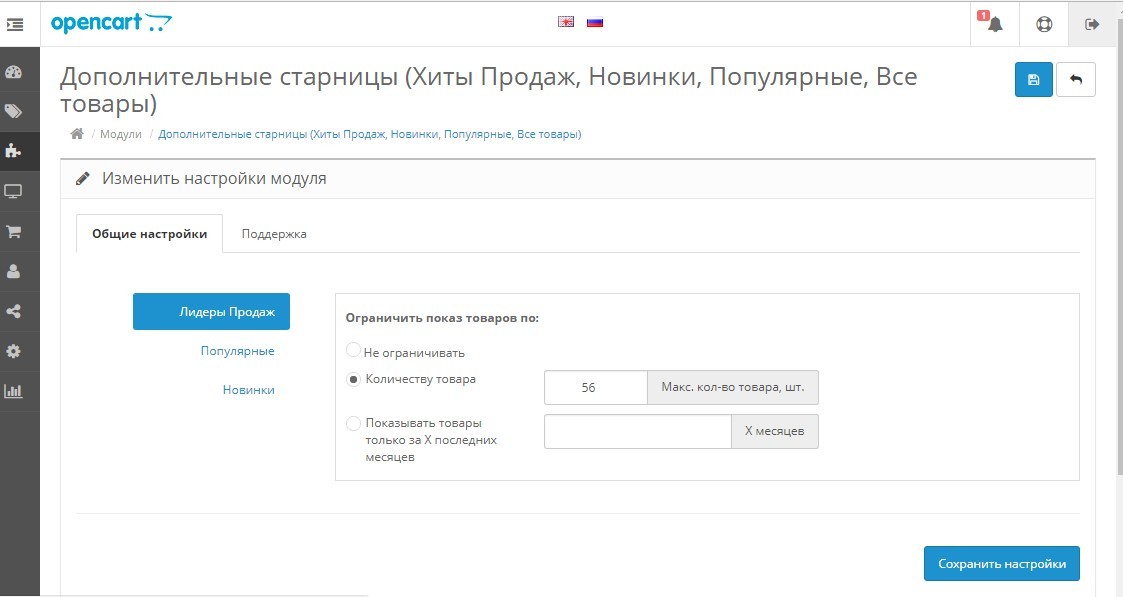Open the Sales shopping cart sidebar icon
Viewport: 1123px width, 597px height.
pos(14,231)
